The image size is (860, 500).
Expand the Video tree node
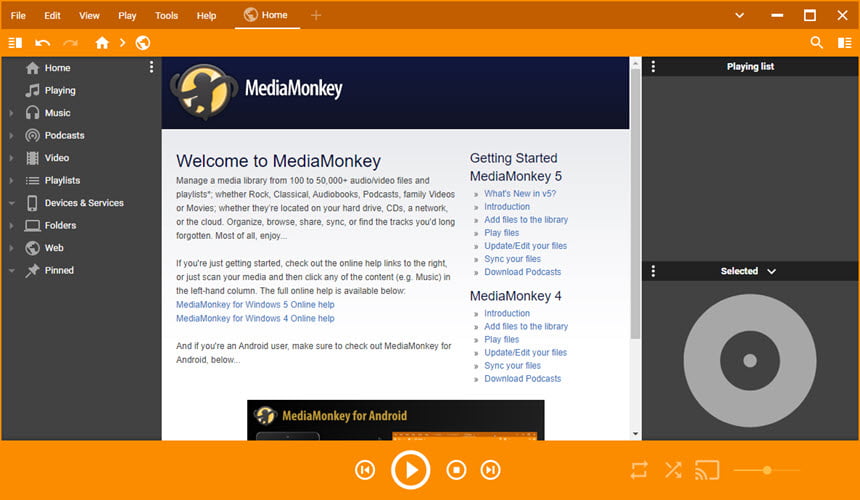pyautogui.click(x=11, y=158)
